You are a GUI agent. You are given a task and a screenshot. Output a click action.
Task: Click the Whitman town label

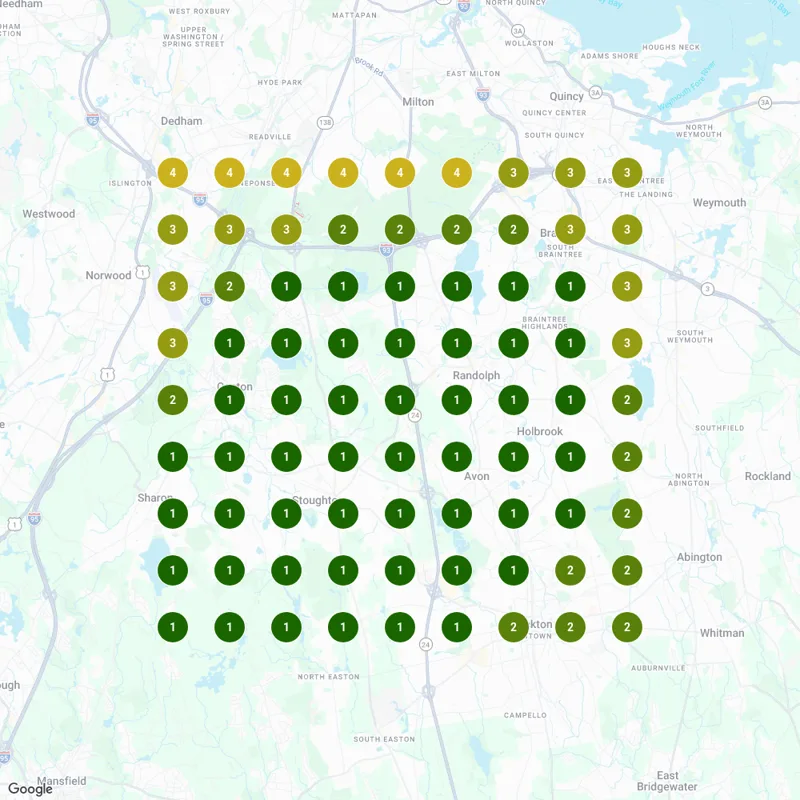(x=722, y=633)
